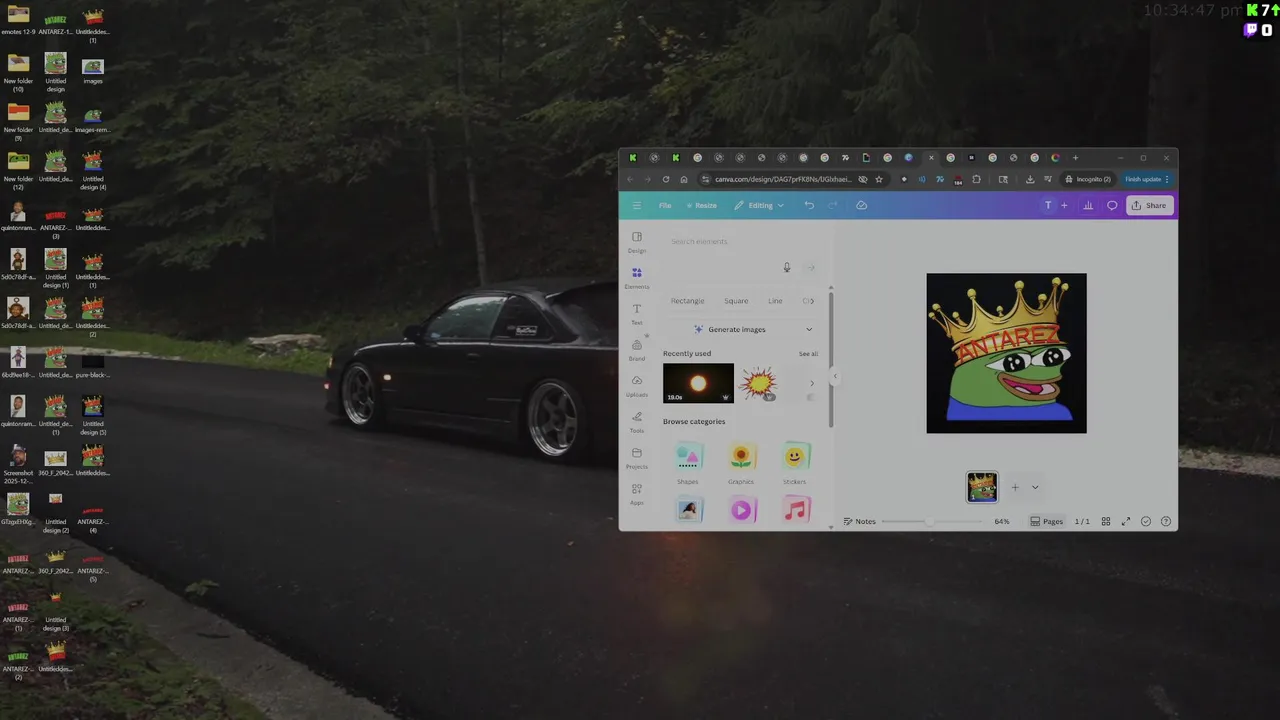
Task: Open a new Chrome tab
Action: (x=1075, y=157)
